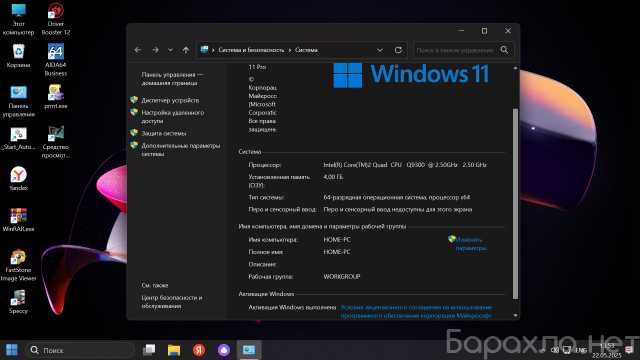This screenshot has height=360, width=640.
Task: Open System protection link
Action: pos(164,133)
